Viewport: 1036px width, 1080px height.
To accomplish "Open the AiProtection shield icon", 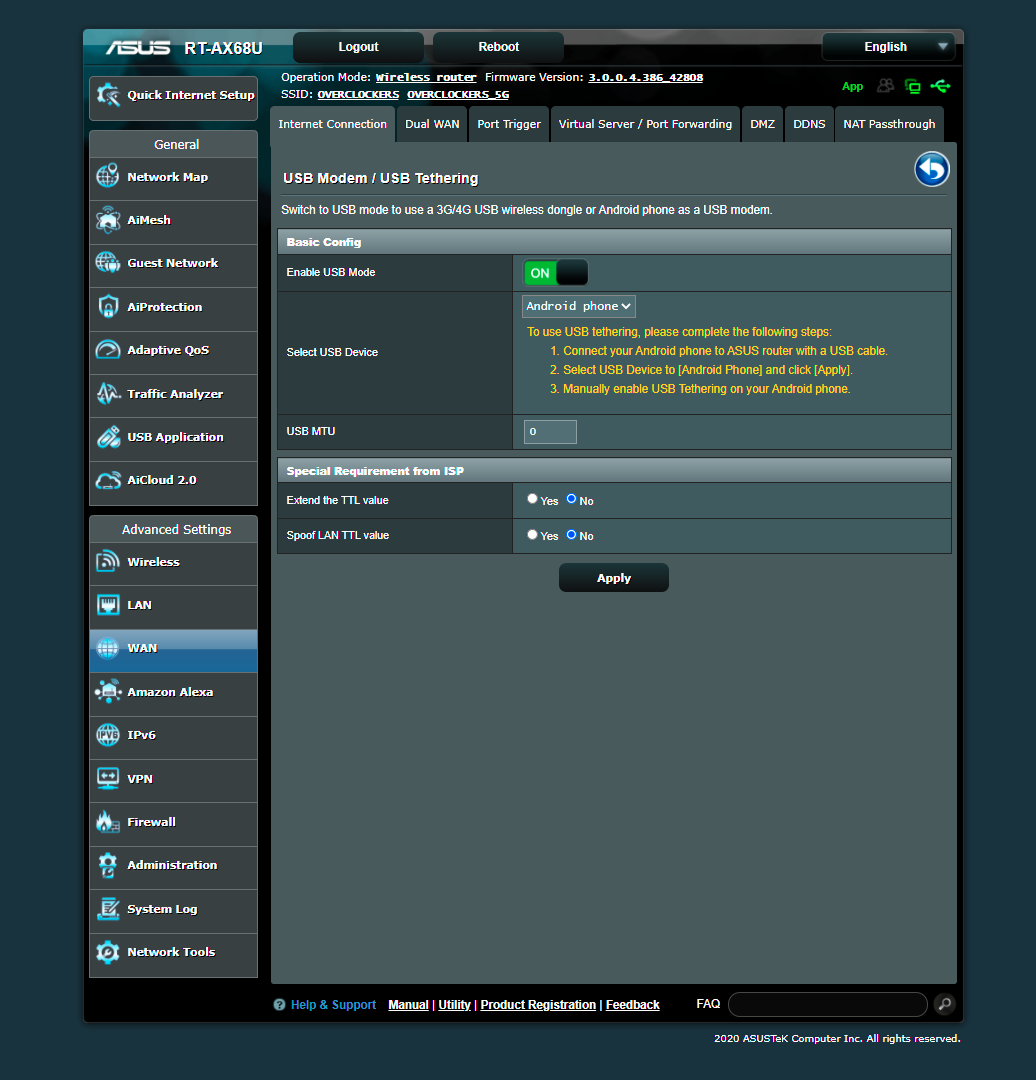I will (x=108, y=307).
